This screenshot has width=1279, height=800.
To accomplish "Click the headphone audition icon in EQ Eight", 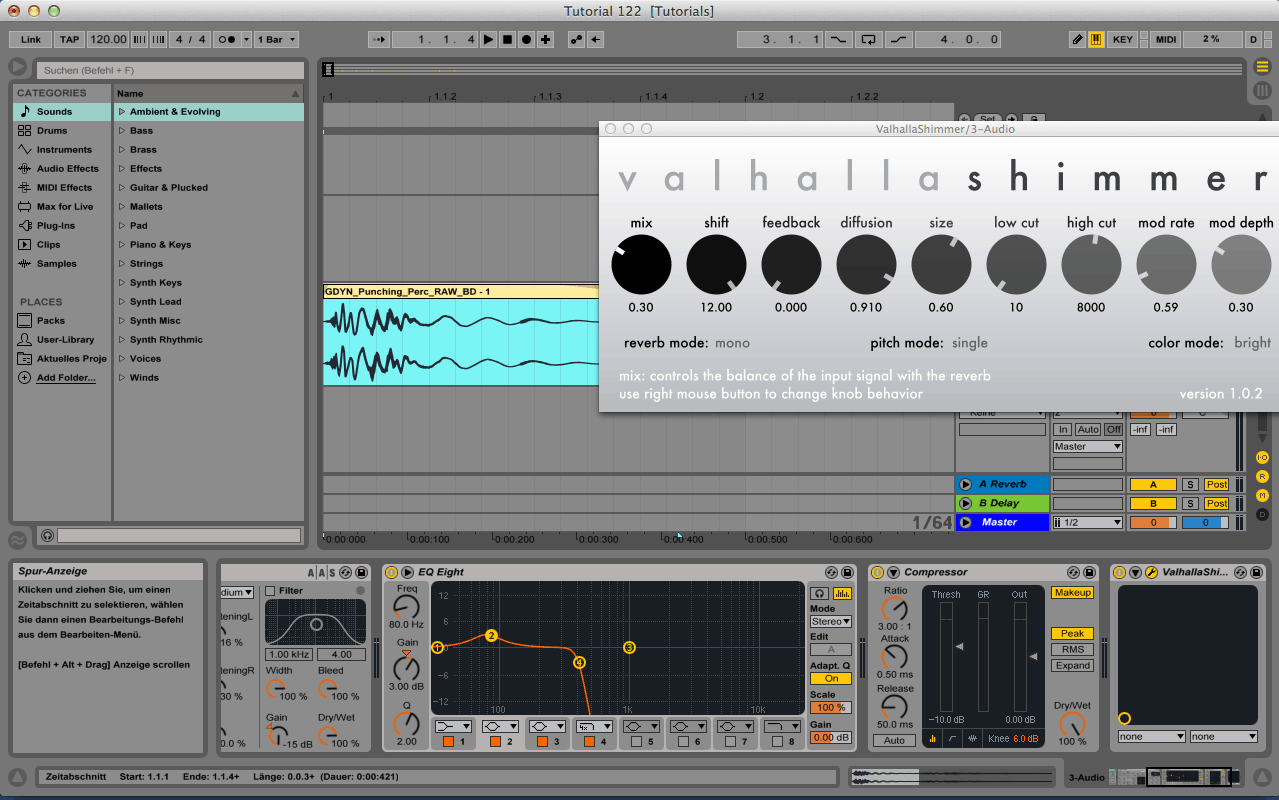I will [820, 593].
